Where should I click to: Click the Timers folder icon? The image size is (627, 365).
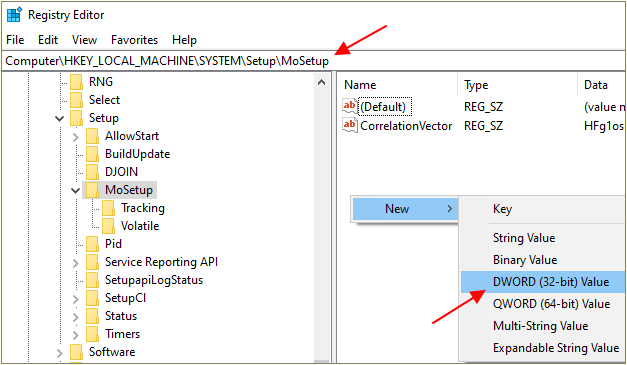(x=92, y=334)
